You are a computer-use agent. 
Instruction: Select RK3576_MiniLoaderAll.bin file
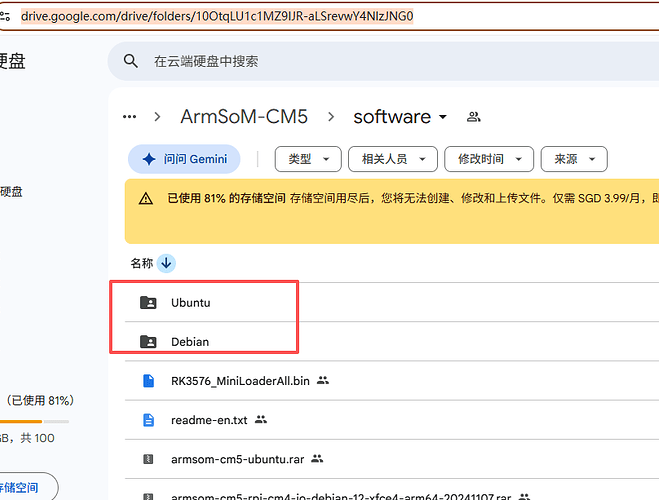tap(392, 381)
